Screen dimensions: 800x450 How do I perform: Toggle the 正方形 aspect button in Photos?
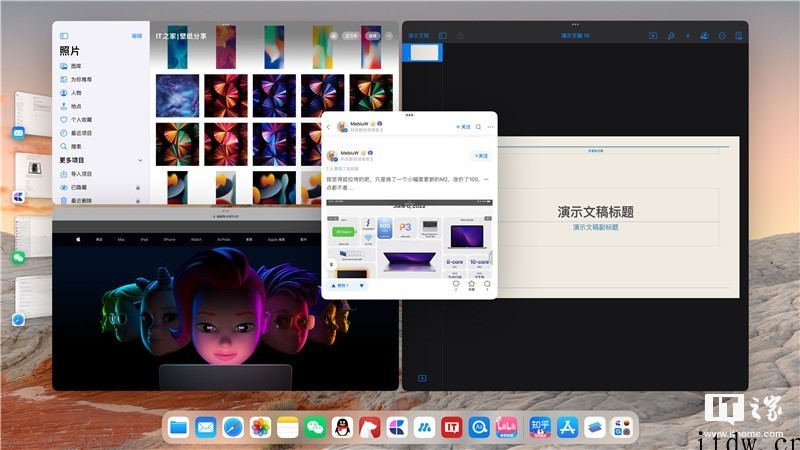click(x=351, y=36)
